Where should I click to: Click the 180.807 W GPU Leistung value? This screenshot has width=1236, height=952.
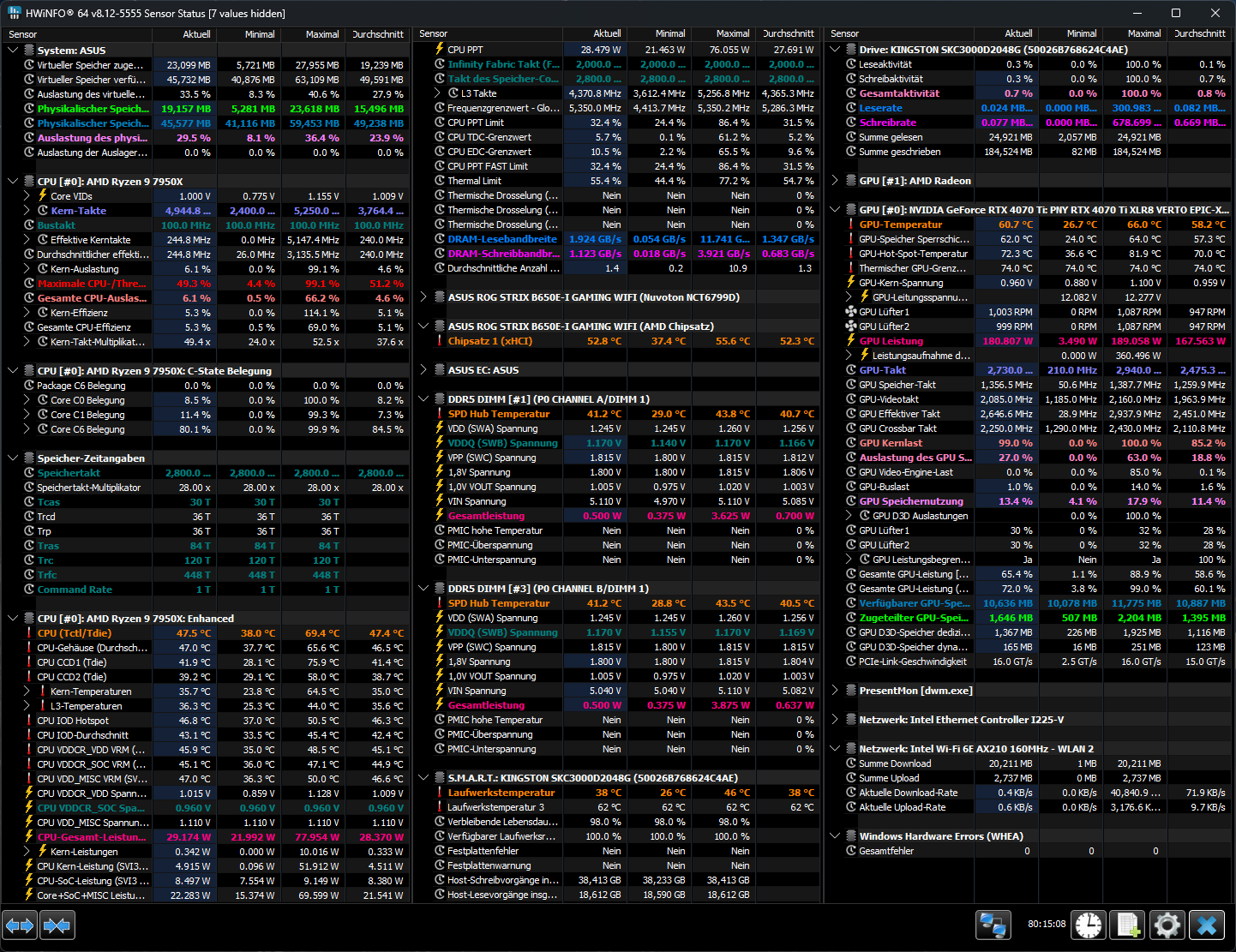pyautogui.click(x=1007, y=341)
